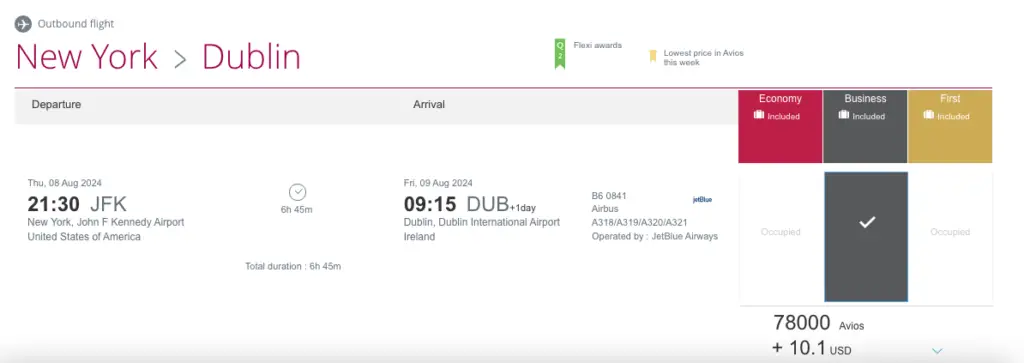The height and width of the screenshot is (363, 1024).
Task: Click the Business baggage included icon
Action: point(844,116)
